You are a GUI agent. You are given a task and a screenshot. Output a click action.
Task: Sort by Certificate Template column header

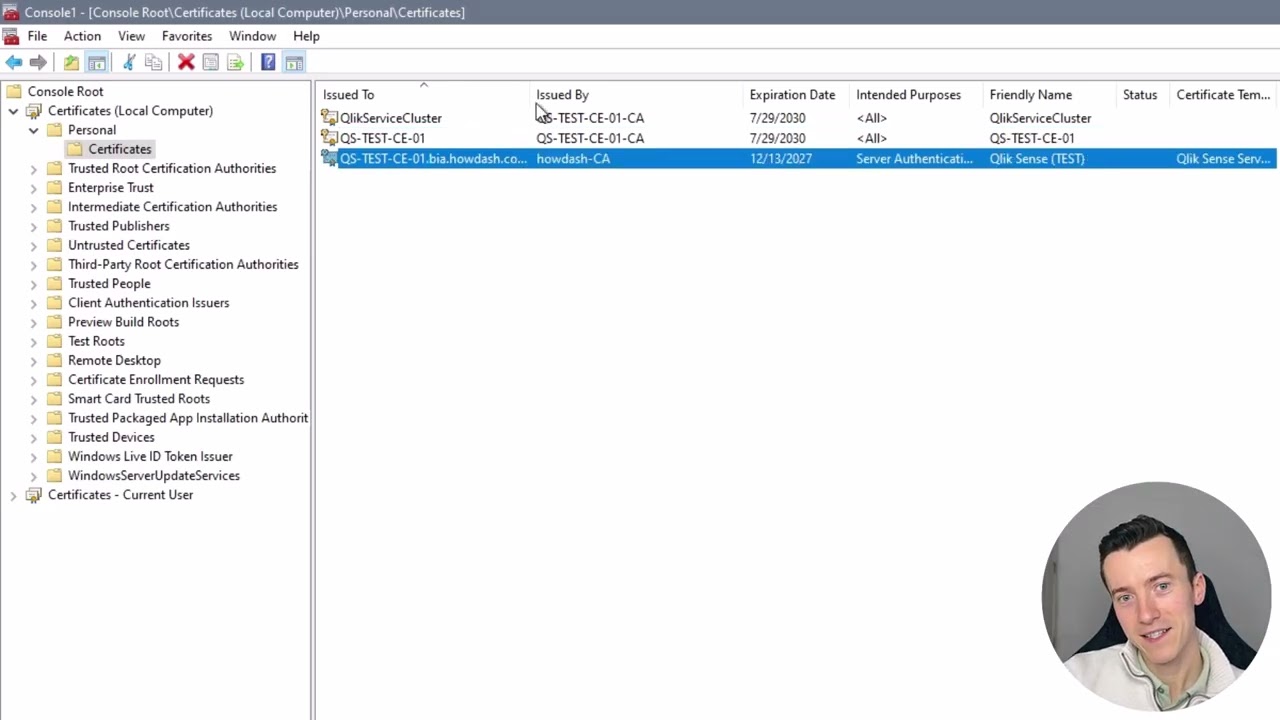pos(1224,95)
